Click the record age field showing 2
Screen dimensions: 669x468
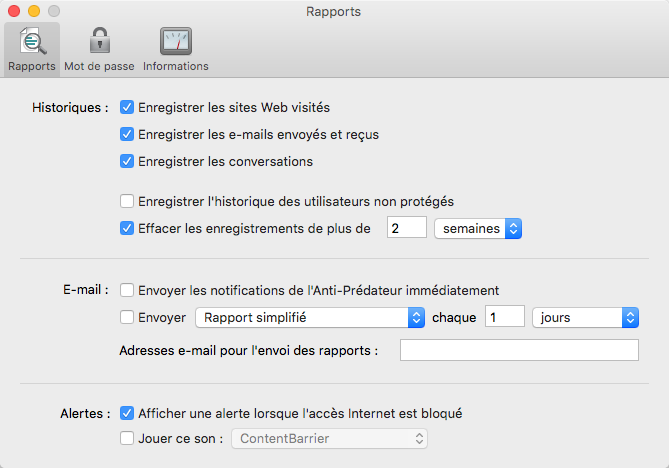point(407,228)
